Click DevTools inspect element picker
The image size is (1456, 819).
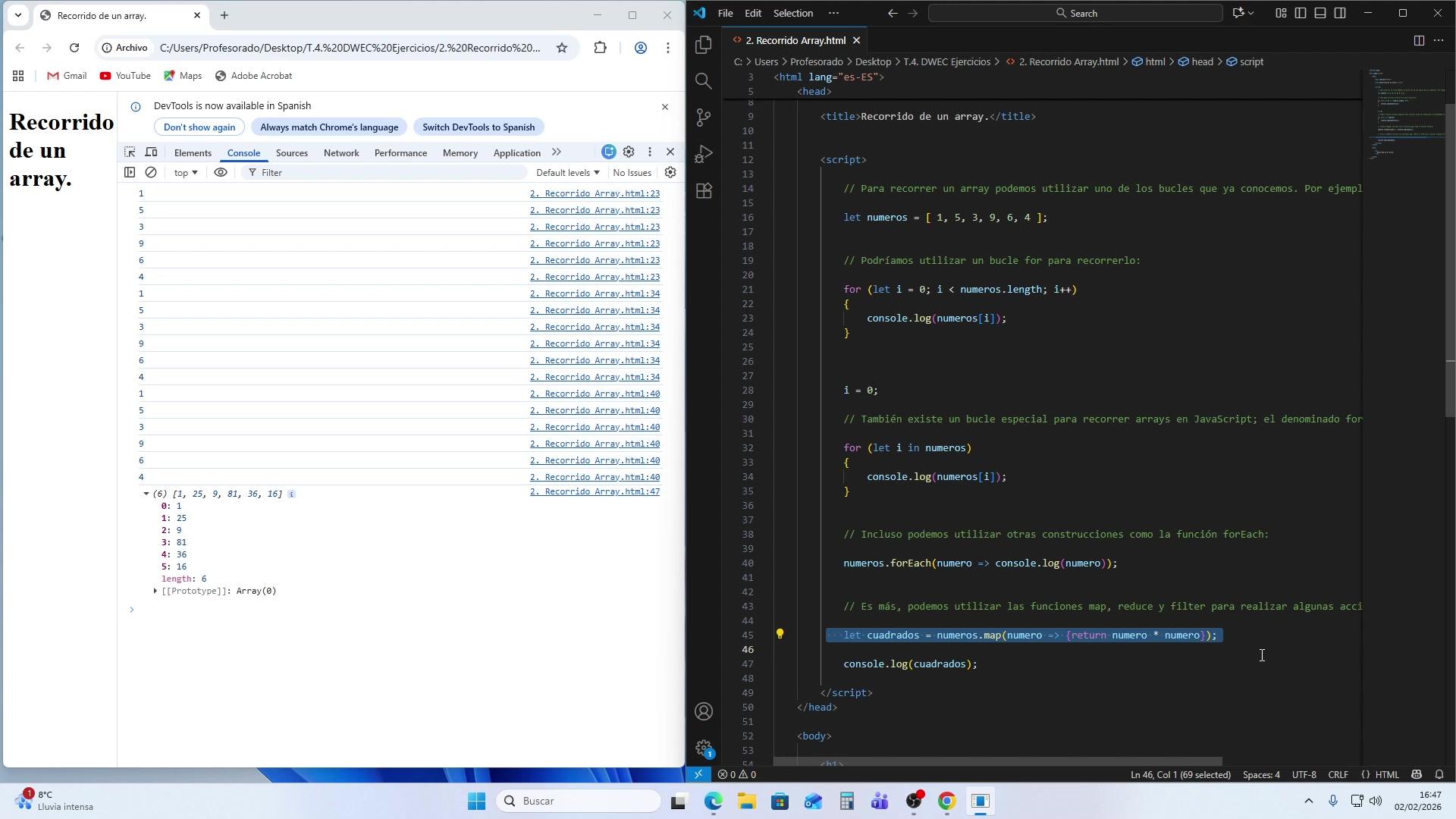pyautogui.click(x=130, y=152)
